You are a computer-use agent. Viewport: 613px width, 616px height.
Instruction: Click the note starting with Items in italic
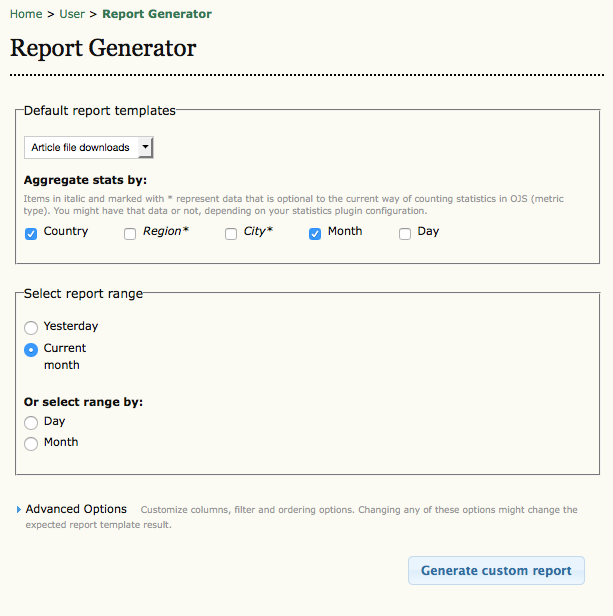pyautogui.click(x=294, y=205)
